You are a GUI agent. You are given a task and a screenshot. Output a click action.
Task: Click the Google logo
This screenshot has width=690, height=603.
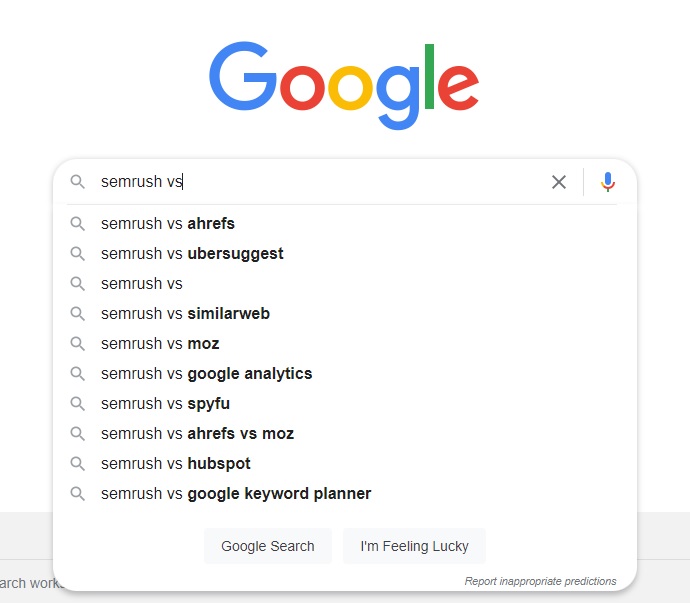tap(344, 85)
